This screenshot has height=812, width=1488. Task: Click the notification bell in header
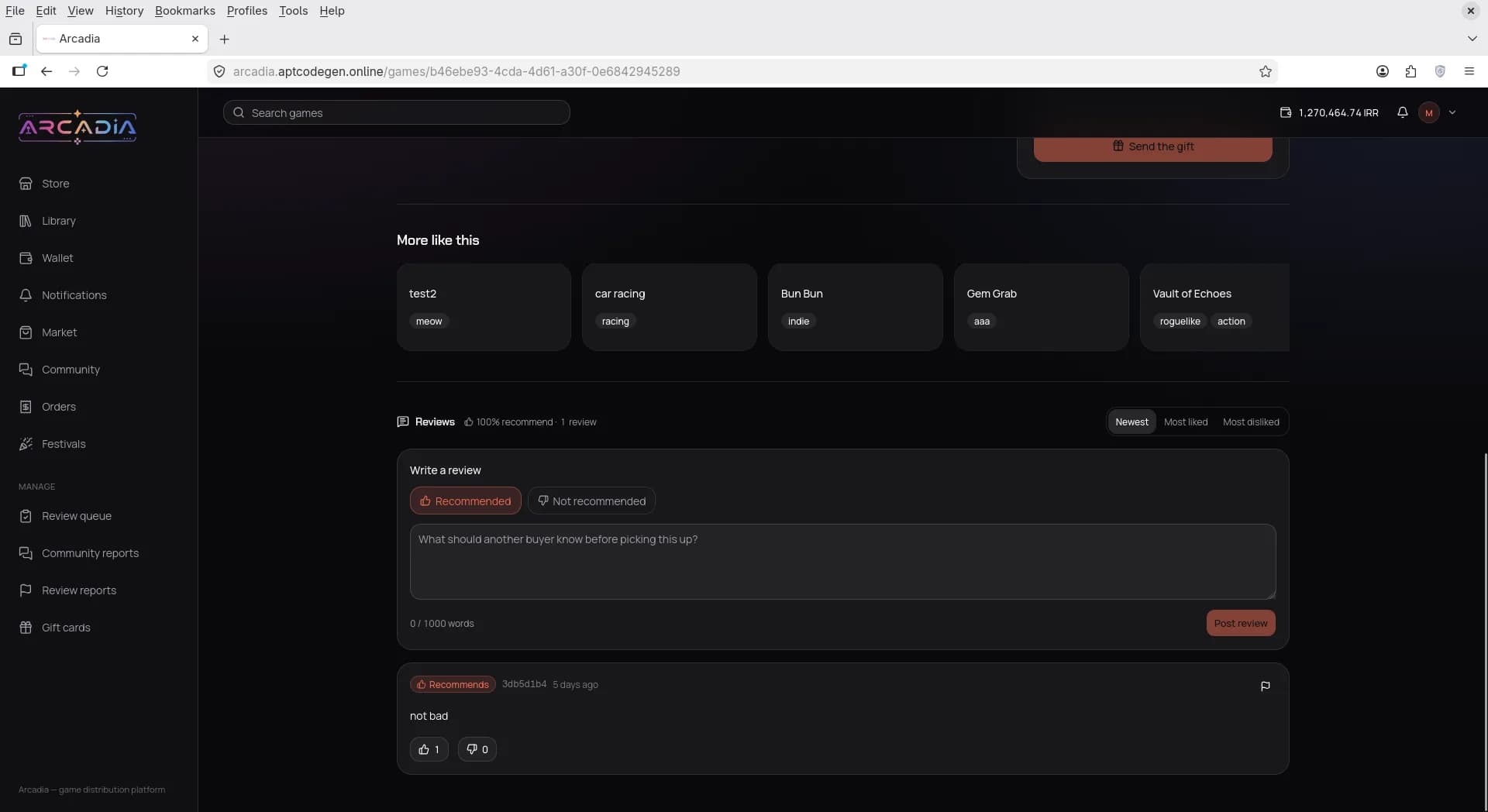coord(1402,112)
